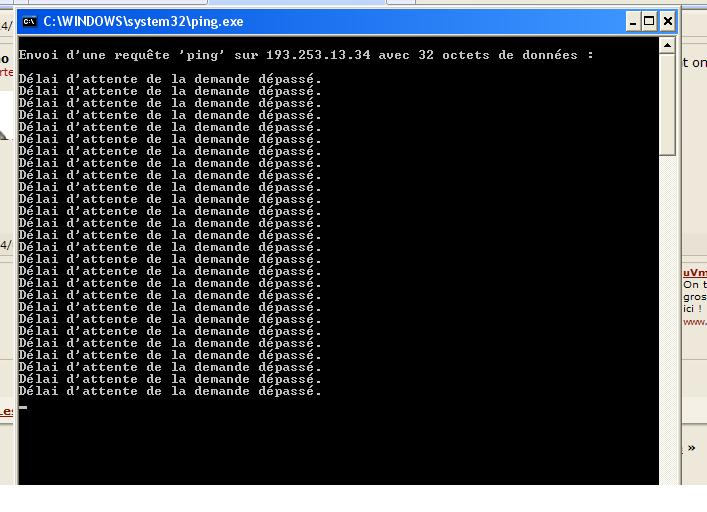Maximize the ping.exe console window
This screenshot has height=512, width=707.
point(649,21)
